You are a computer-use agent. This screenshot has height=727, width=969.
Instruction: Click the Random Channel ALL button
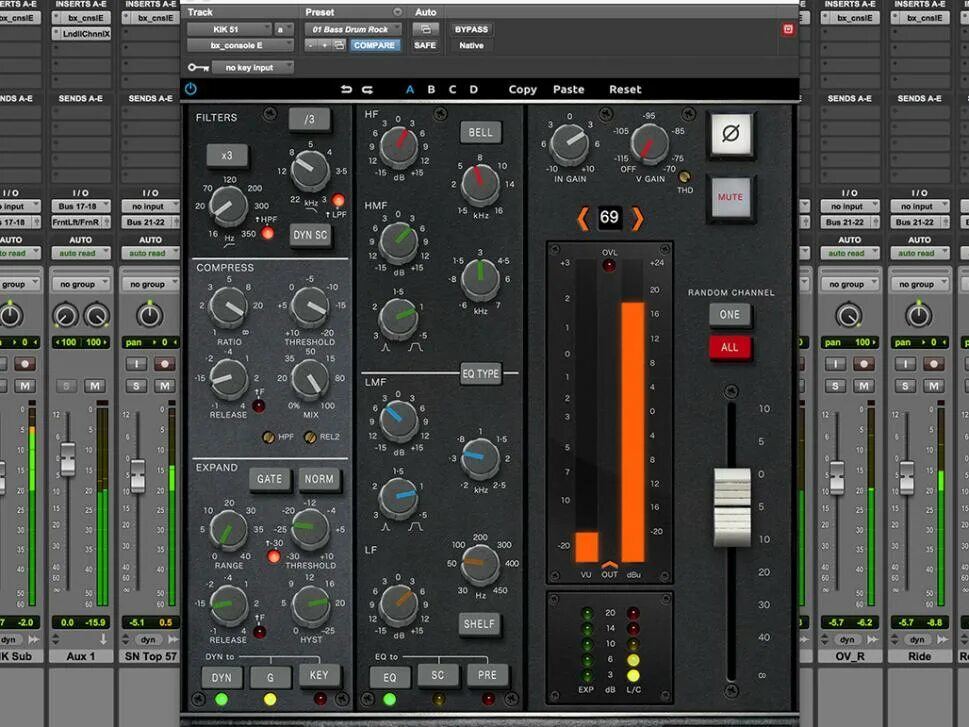tap(730, 347)
